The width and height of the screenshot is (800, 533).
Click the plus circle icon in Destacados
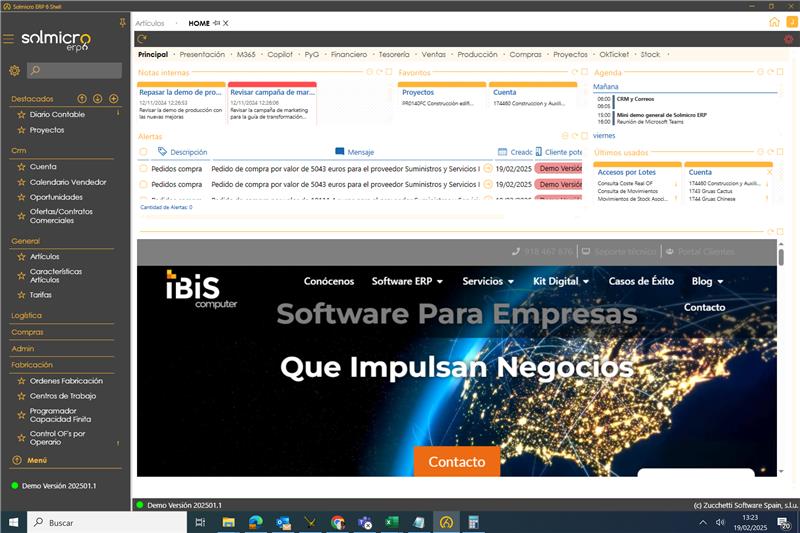pos(114,98)
